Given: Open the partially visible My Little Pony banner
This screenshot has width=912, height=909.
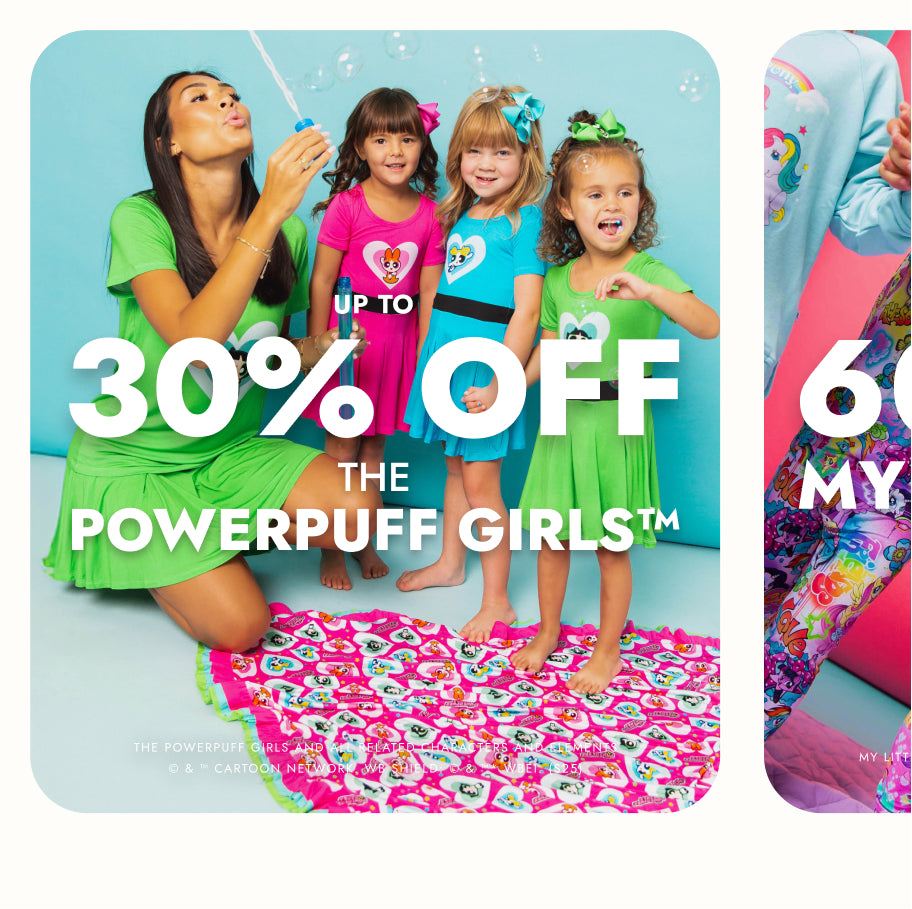Looking at the screenshot, I should pos(838,421).
